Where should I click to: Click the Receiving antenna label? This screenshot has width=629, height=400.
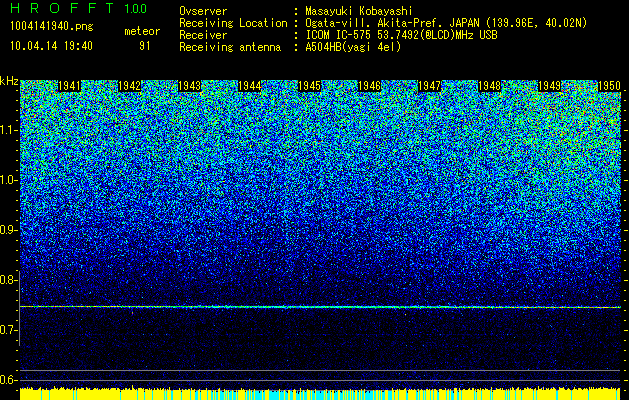(230, 47)
